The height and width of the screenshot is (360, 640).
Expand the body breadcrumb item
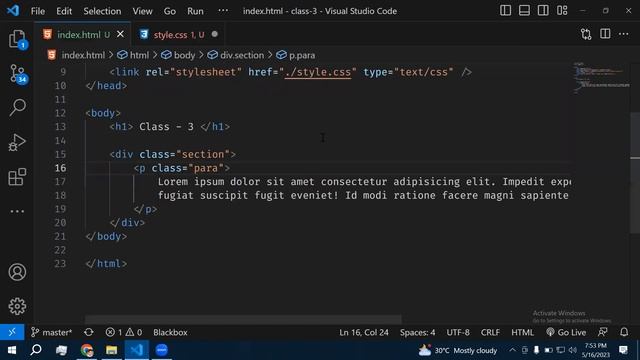pos(178,55)
